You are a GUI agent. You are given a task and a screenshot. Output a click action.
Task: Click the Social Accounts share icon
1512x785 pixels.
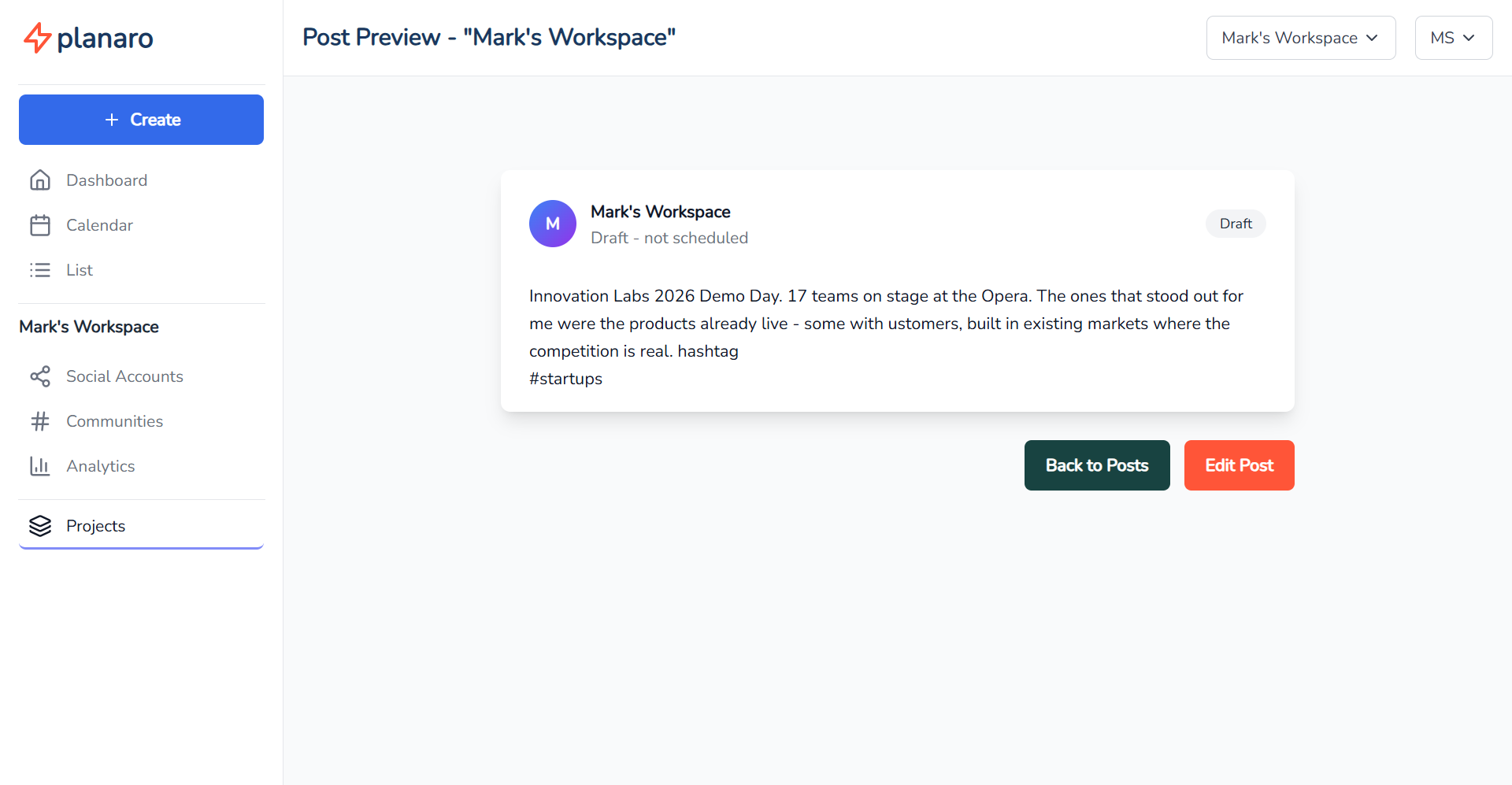(x=40, y=376)
